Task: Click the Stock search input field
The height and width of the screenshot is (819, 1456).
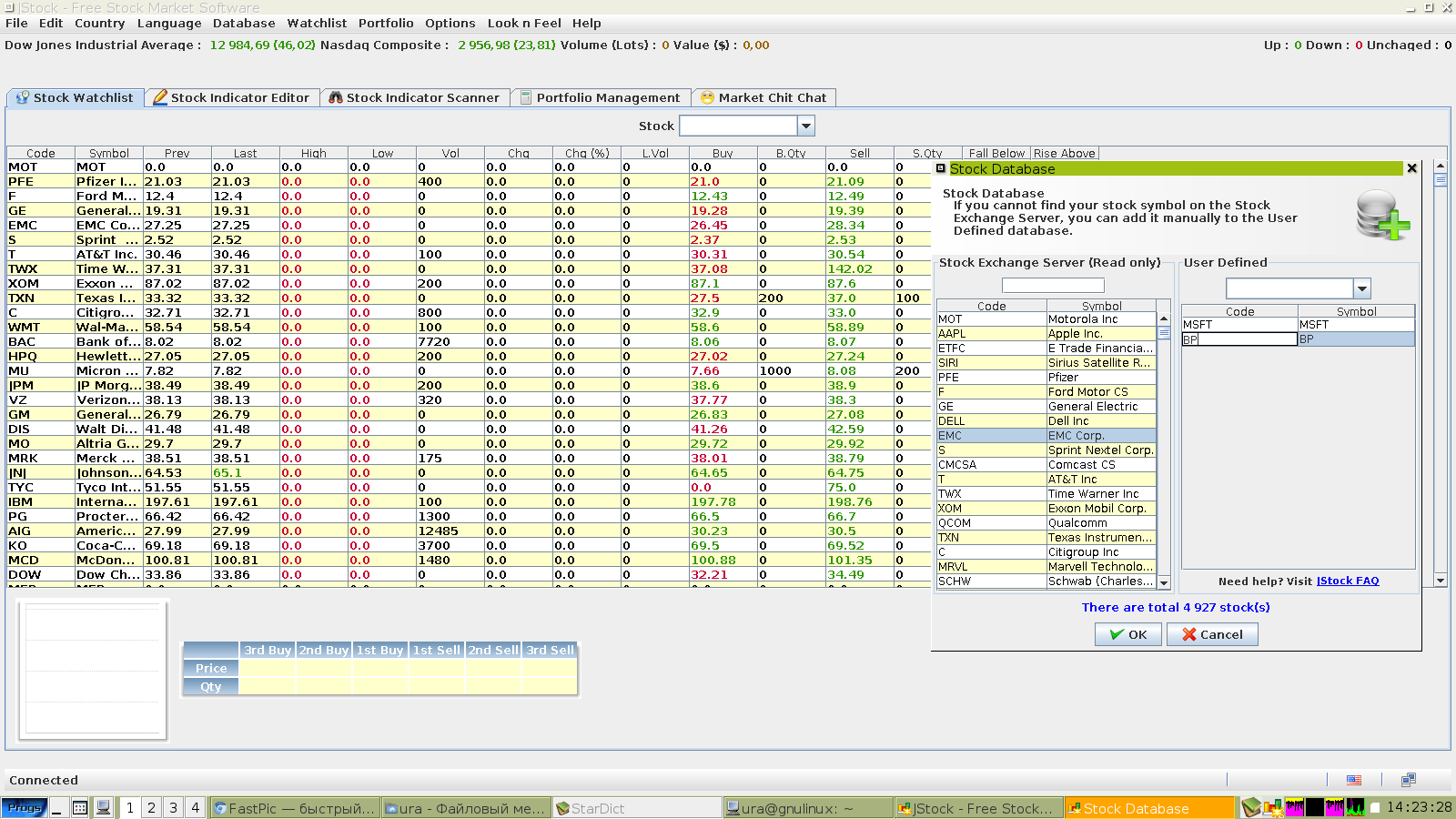Action: 738,126
